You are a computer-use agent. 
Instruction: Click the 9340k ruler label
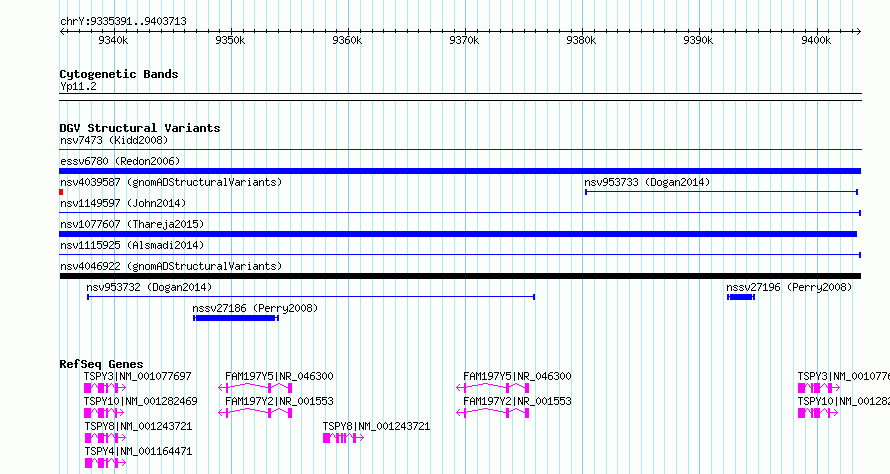coord(113,40)
